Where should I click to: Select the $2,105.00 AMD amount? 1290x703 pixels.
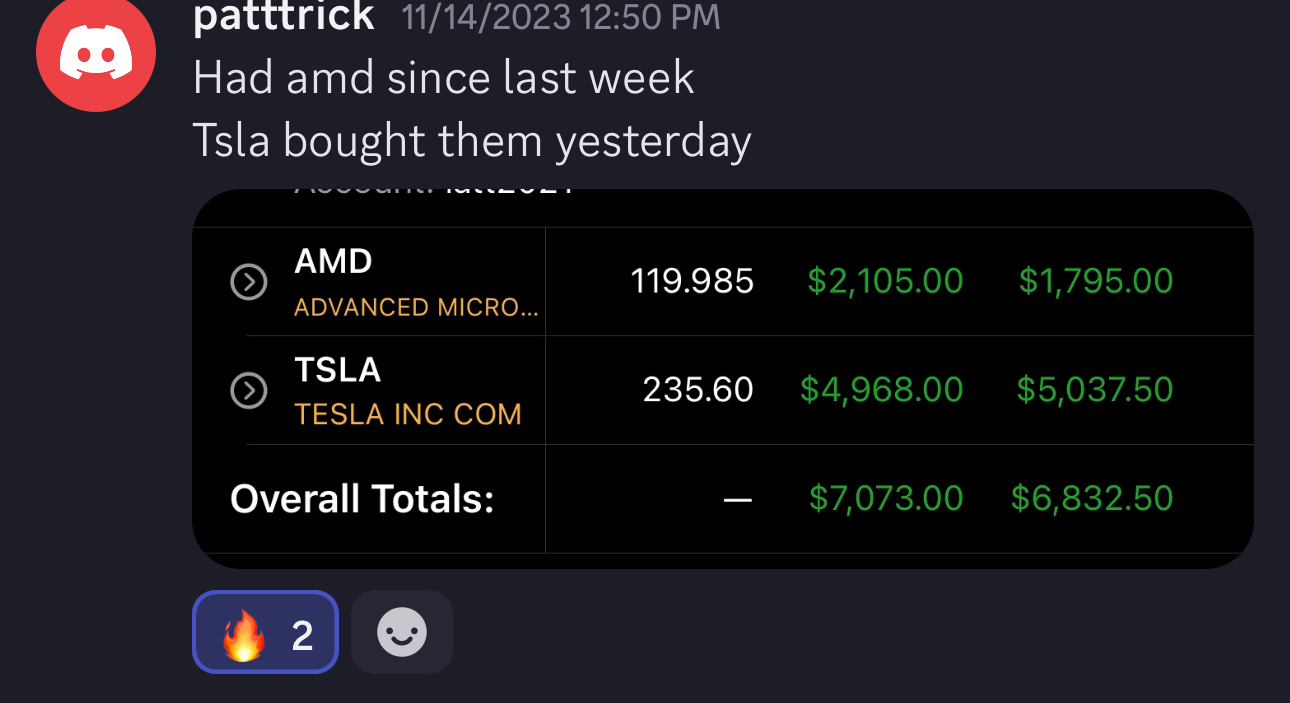[x=885, y=282]
